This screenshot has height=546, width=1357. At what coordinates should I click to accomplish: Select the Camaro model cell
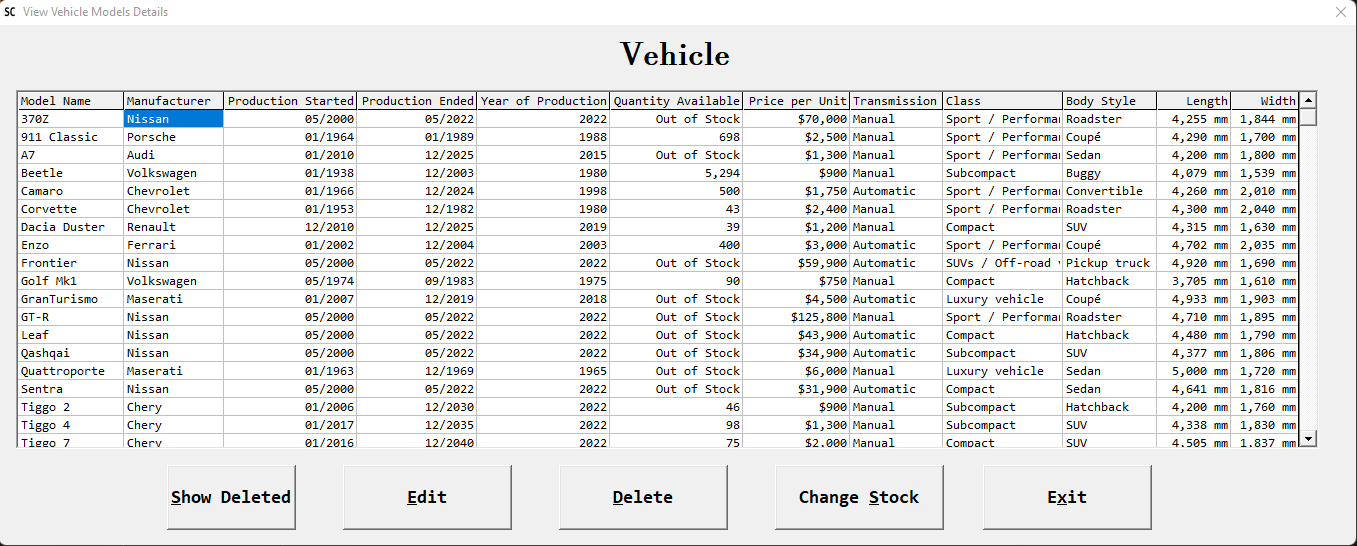tap(71, 191)
